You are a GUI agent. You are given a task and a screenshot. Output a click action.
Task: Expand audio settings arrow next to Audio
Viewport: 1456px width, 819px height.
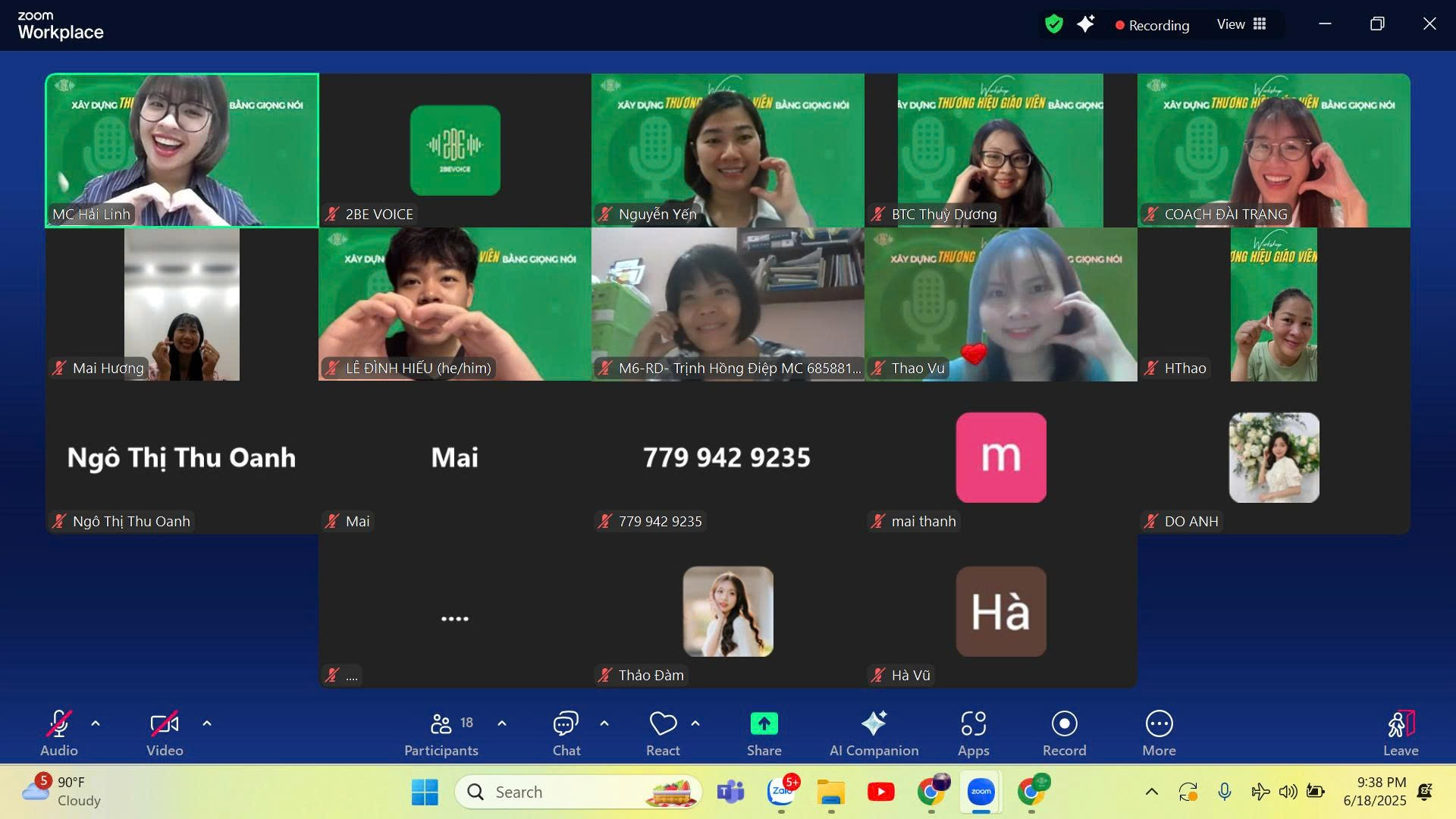(x=96, y=723)
